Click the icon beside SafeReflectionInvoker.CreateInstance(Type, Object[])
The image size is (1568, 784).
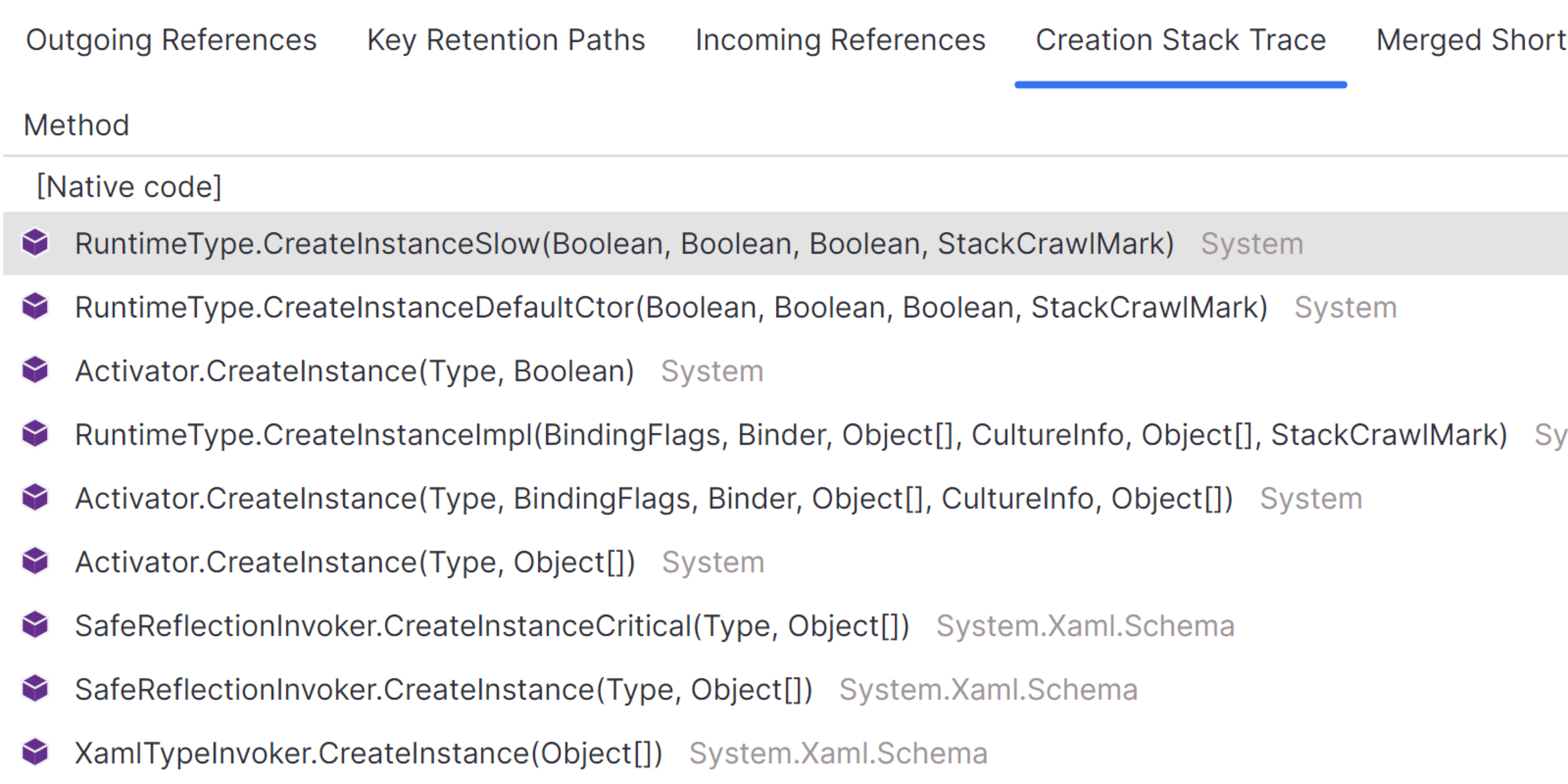pyautogui.click(x=35, y=689)
